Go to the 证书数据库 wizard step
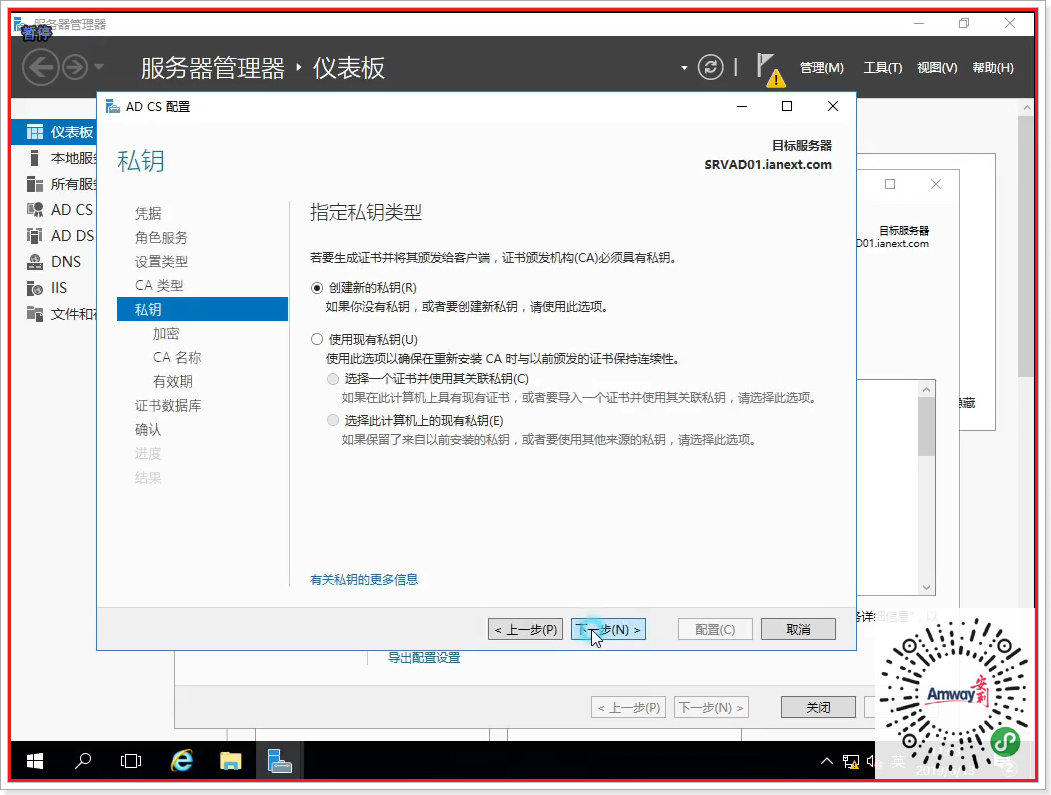Image resolution: width=1051 pixels, height=795 pixels. tap(168, 406)
